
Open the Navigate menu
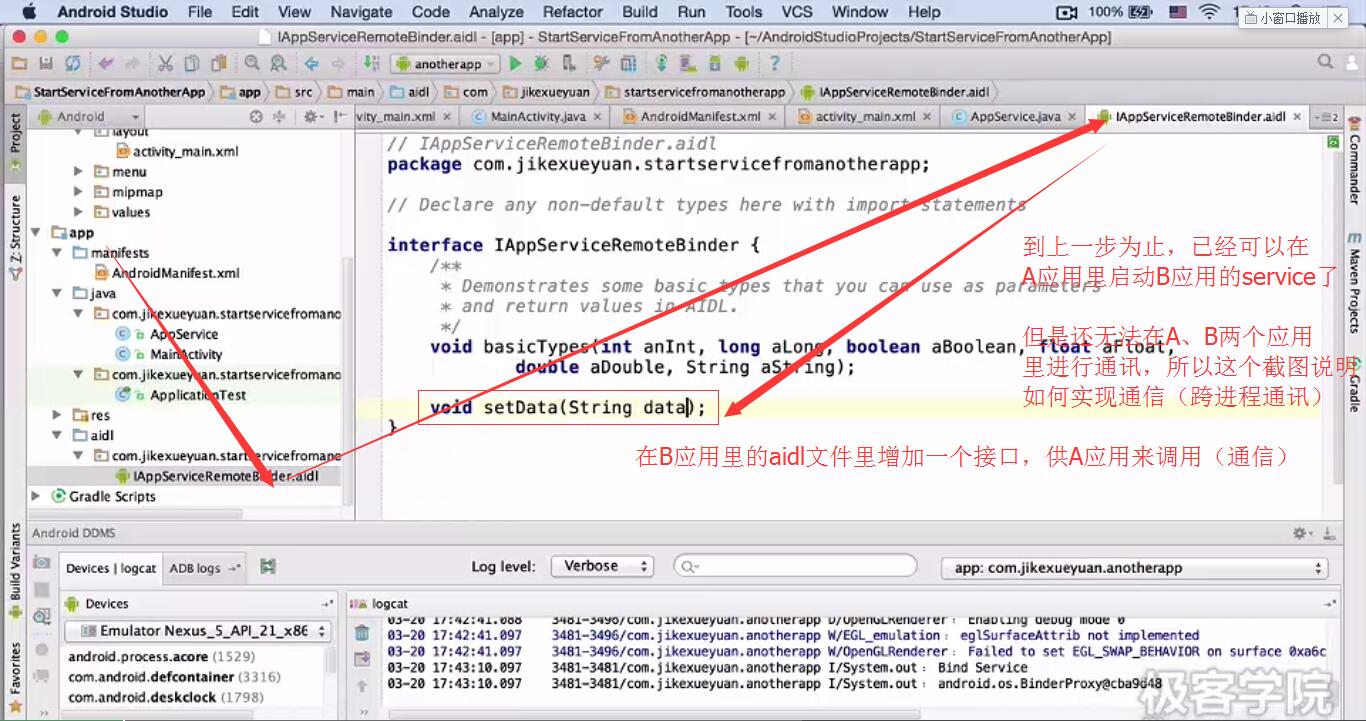point(361,12)
